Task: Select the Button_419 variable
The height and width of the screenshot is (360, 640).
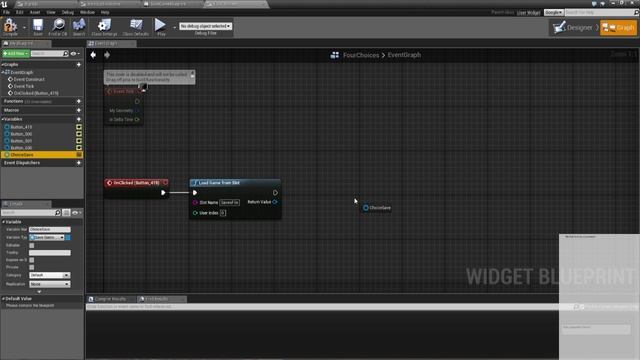Action: (21, 127)
